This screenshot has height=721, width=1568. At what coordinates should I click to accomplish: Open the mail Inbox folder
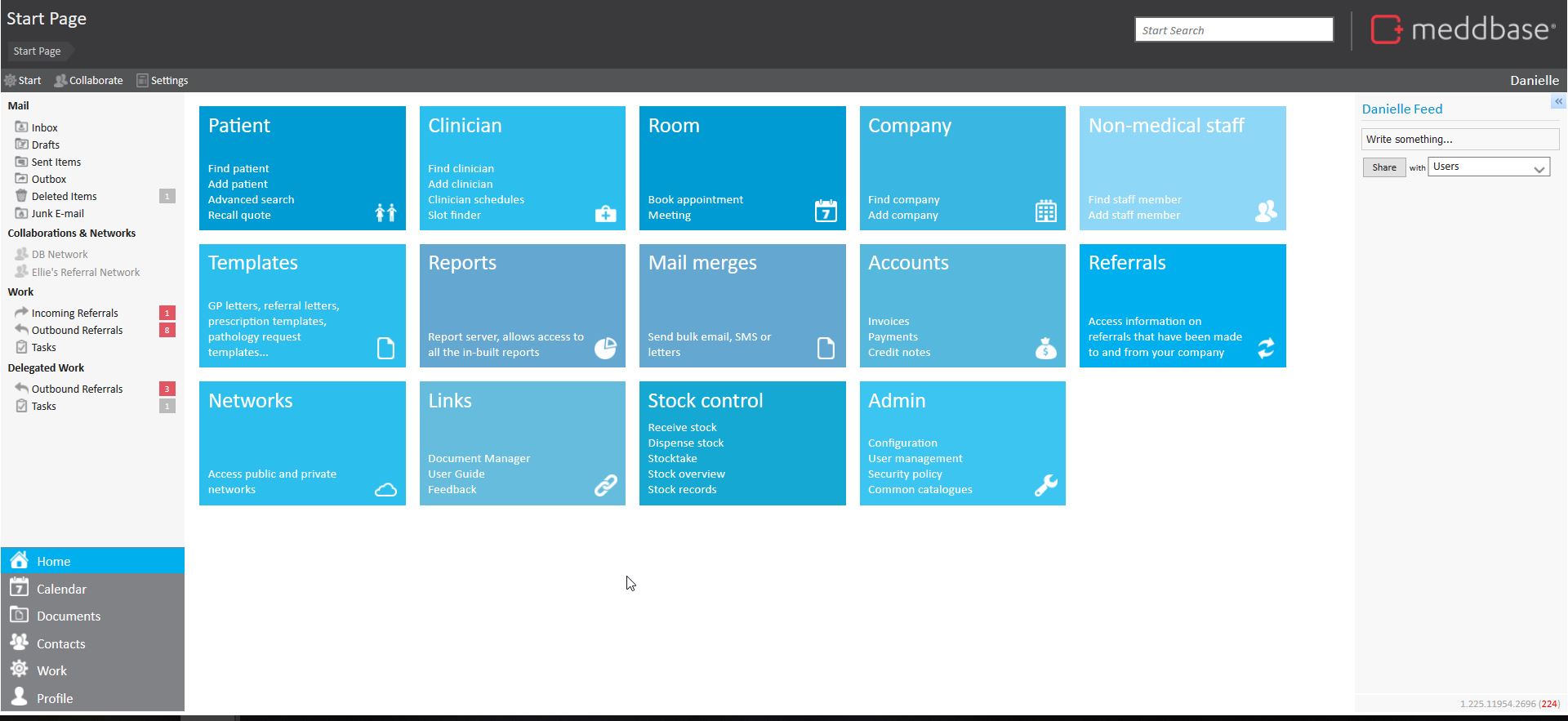point(44,127)
